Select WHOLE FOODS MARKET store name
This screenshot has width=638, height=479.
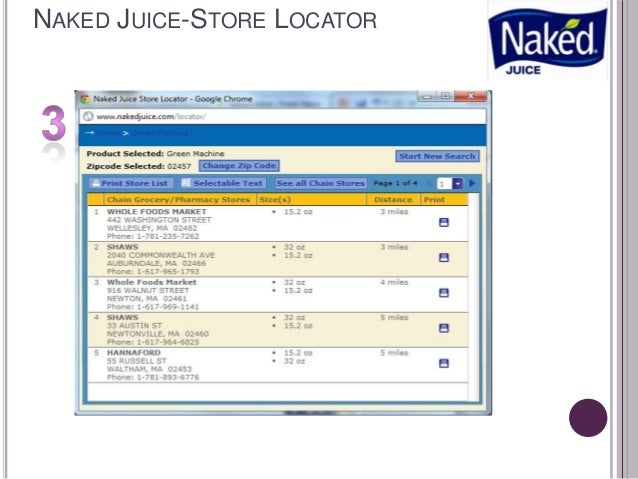click(x=157, y=212)
